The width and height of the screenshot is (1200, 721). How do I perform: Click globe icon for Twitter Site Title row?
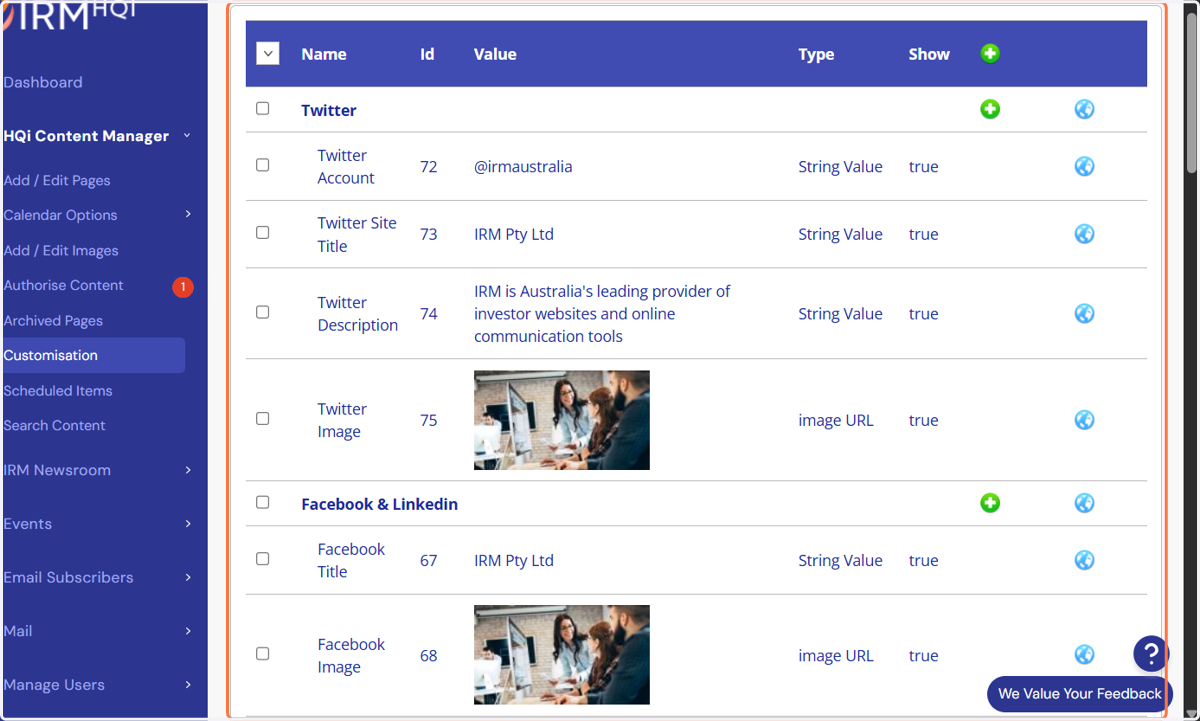1084,233
